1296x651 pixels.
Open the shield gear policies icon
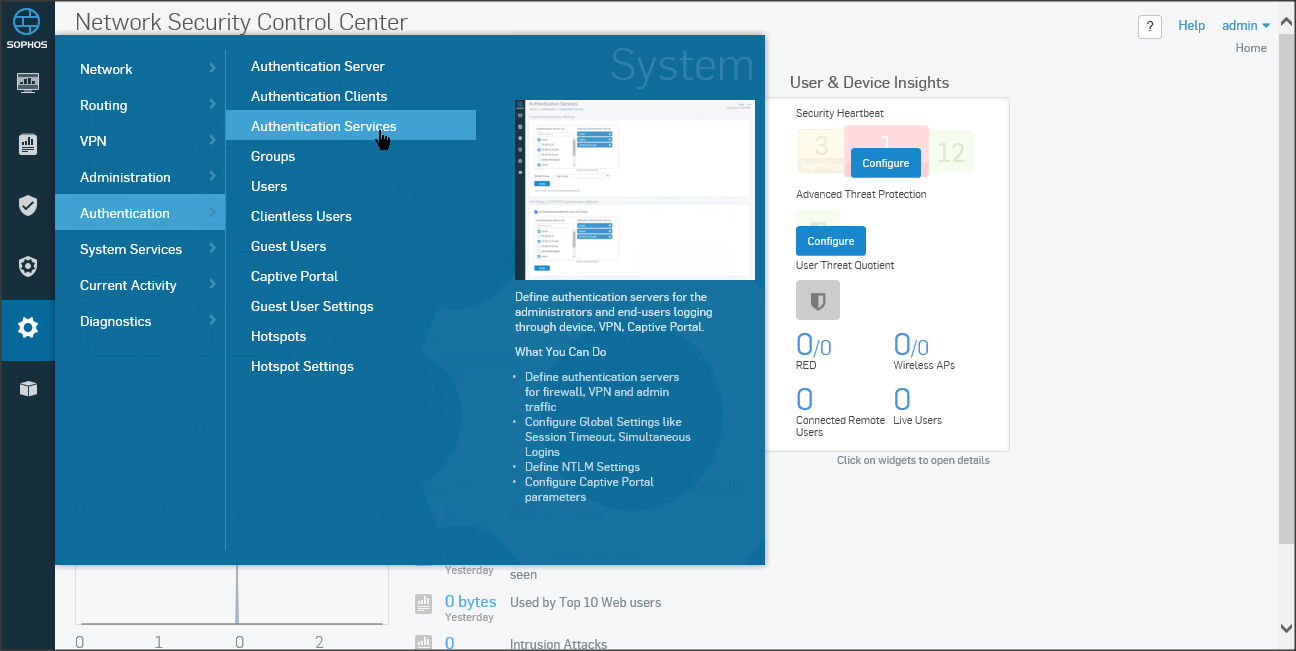point(28,267)
